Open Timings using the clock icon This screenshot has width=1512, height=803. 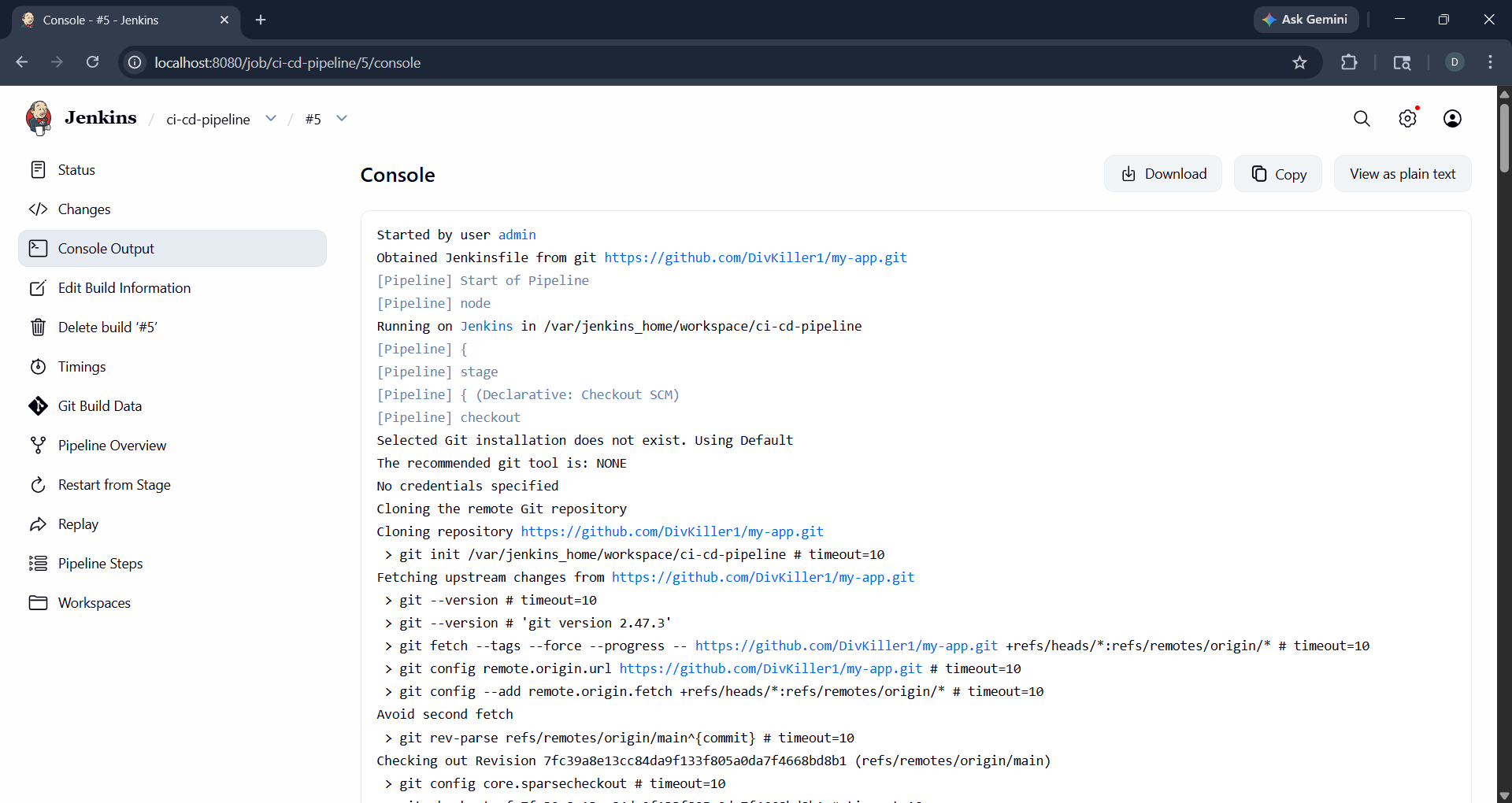(x=39, y=366)
